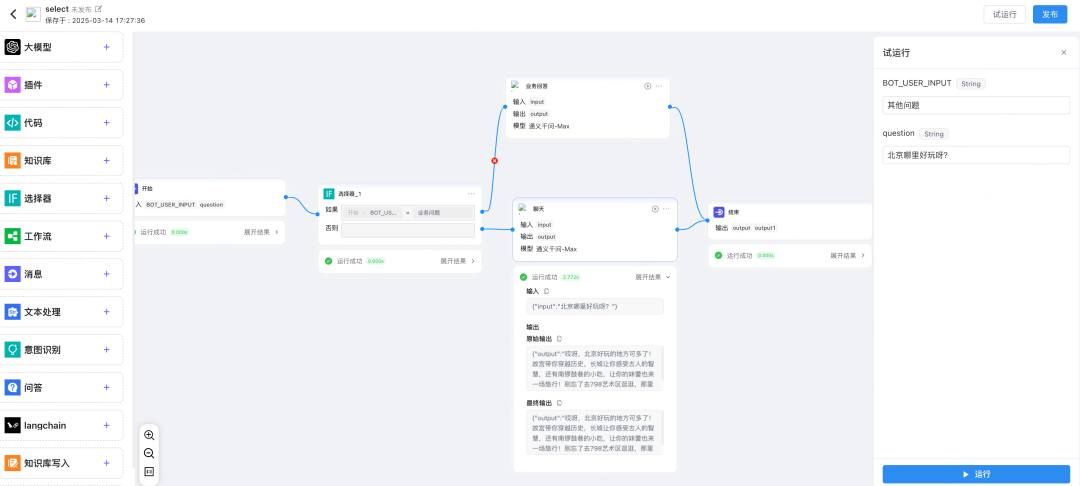Screen dimensions: 1080x486
Task: Select the 大模型 item in the node list
Action: tap(62, 47)
